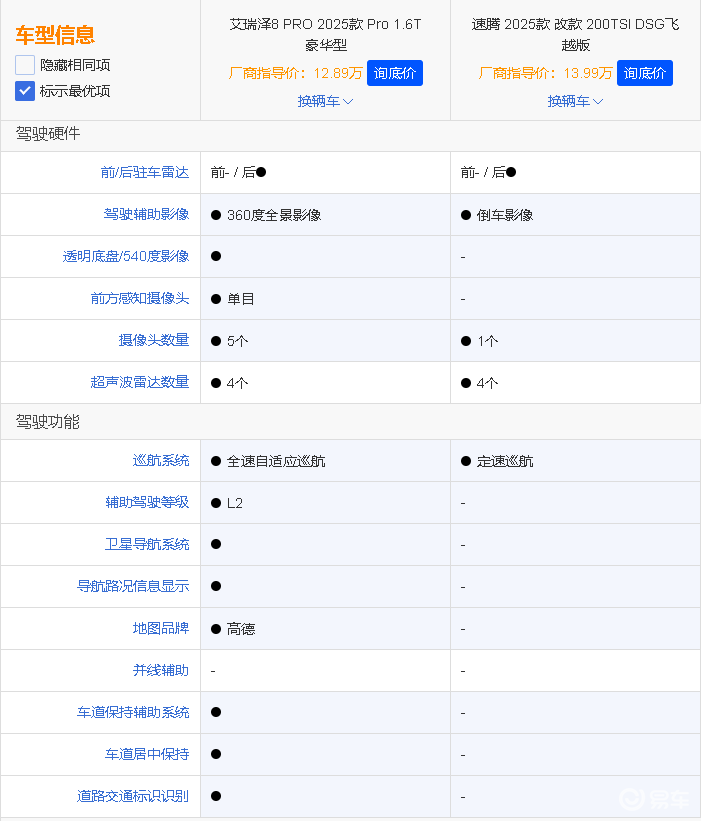Open the 辅助驾驶等级 parameter link
This screenshot has height=821, width=701.
pos(147,502)
